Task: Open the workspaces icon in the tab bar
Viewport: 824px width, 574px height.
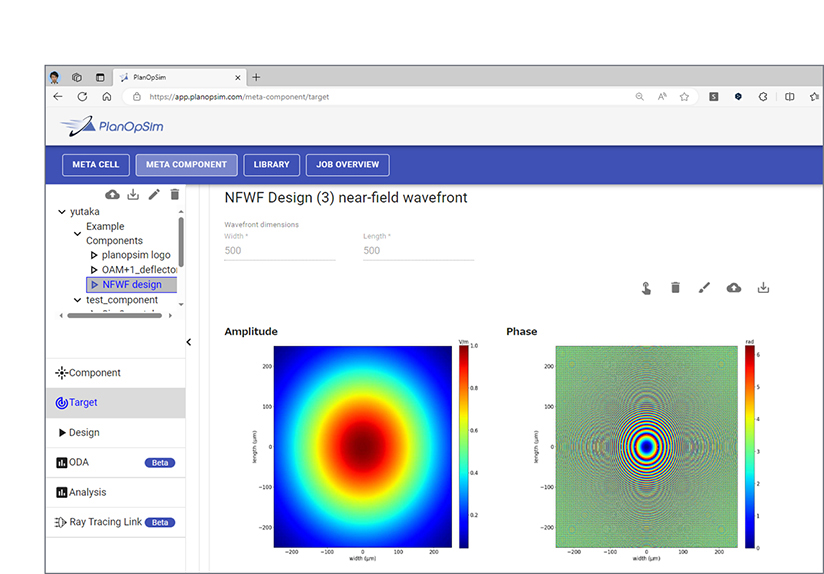Action: point(77,77)
